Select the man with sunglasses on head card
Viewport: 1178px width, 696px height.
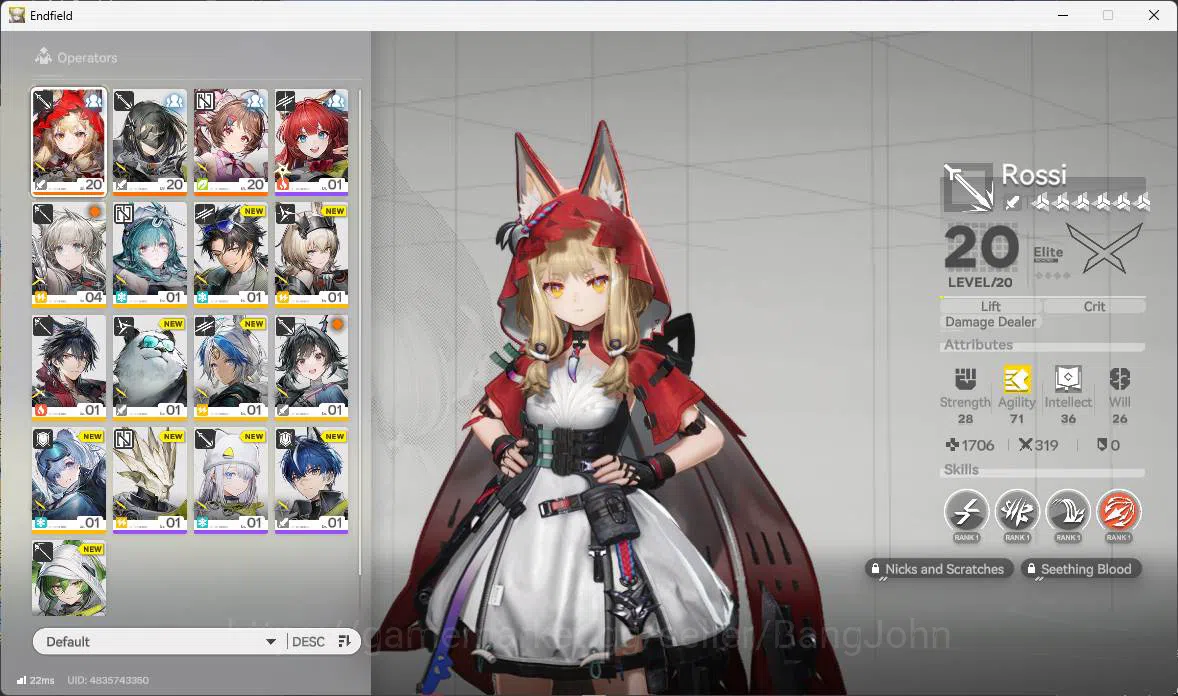pos(231,254)
